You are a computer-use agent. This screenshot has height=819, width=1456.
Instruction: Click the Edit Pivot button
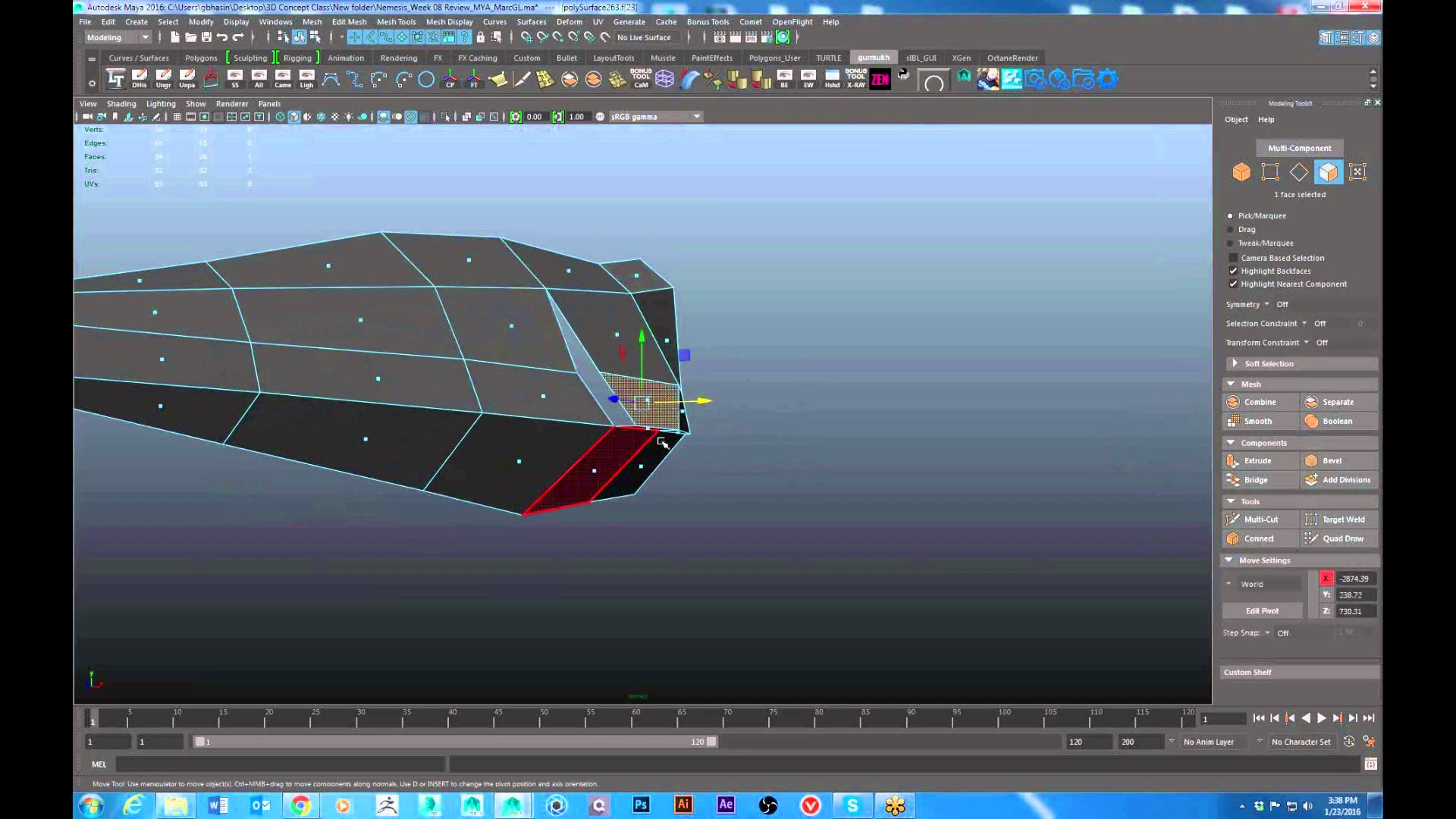[1262, 610]
